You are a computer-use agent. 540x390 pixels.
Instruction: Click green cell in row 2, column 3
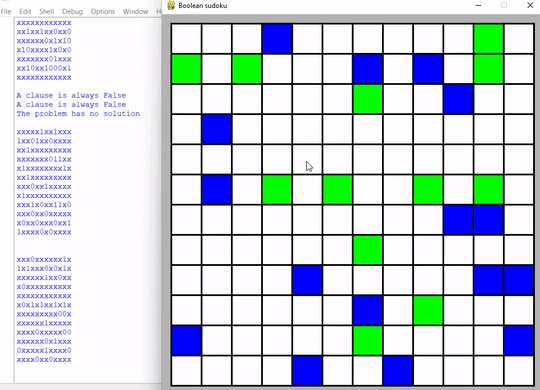pos(247,69)
